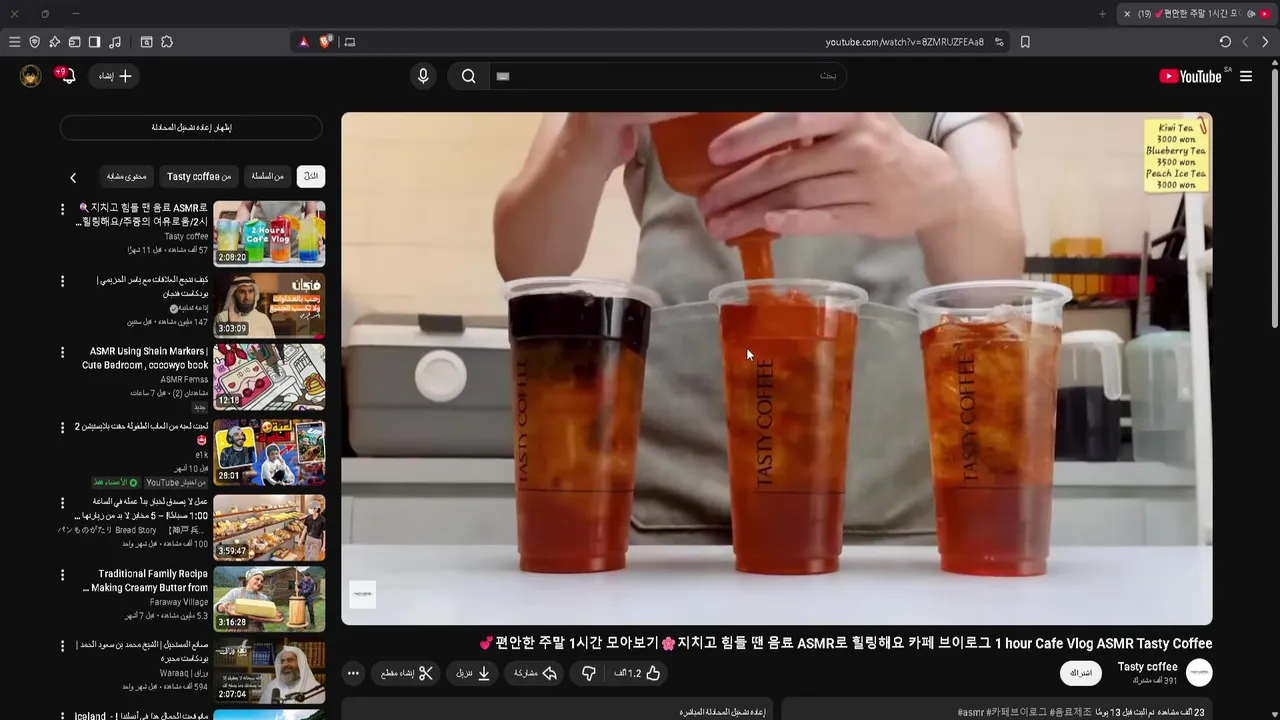The height and width of the screenshot is (720, 1280).
Task: Open the on-screen keyboard icon in search
Action: point(503,76)
